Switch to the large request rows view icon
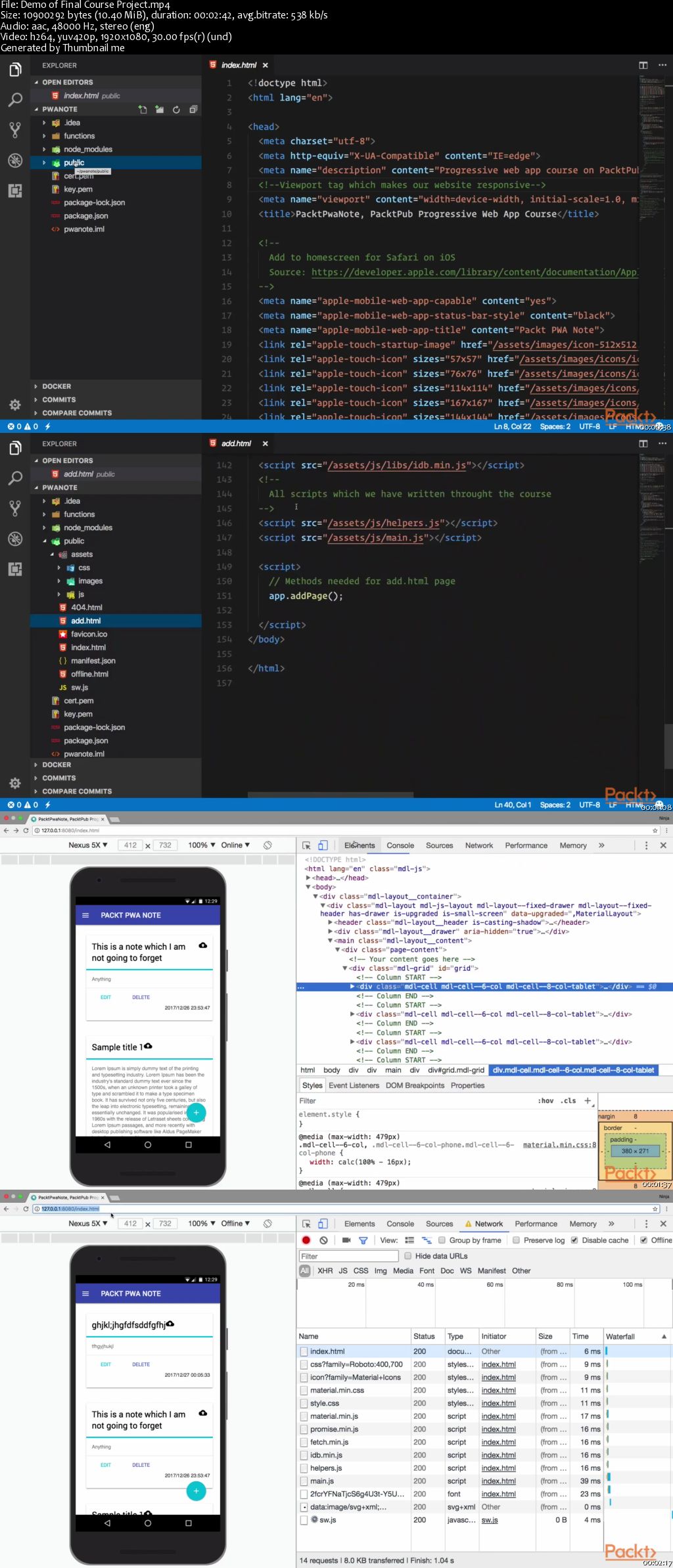The width and height of the screenshot is (673, 1568). [409, 1240]
